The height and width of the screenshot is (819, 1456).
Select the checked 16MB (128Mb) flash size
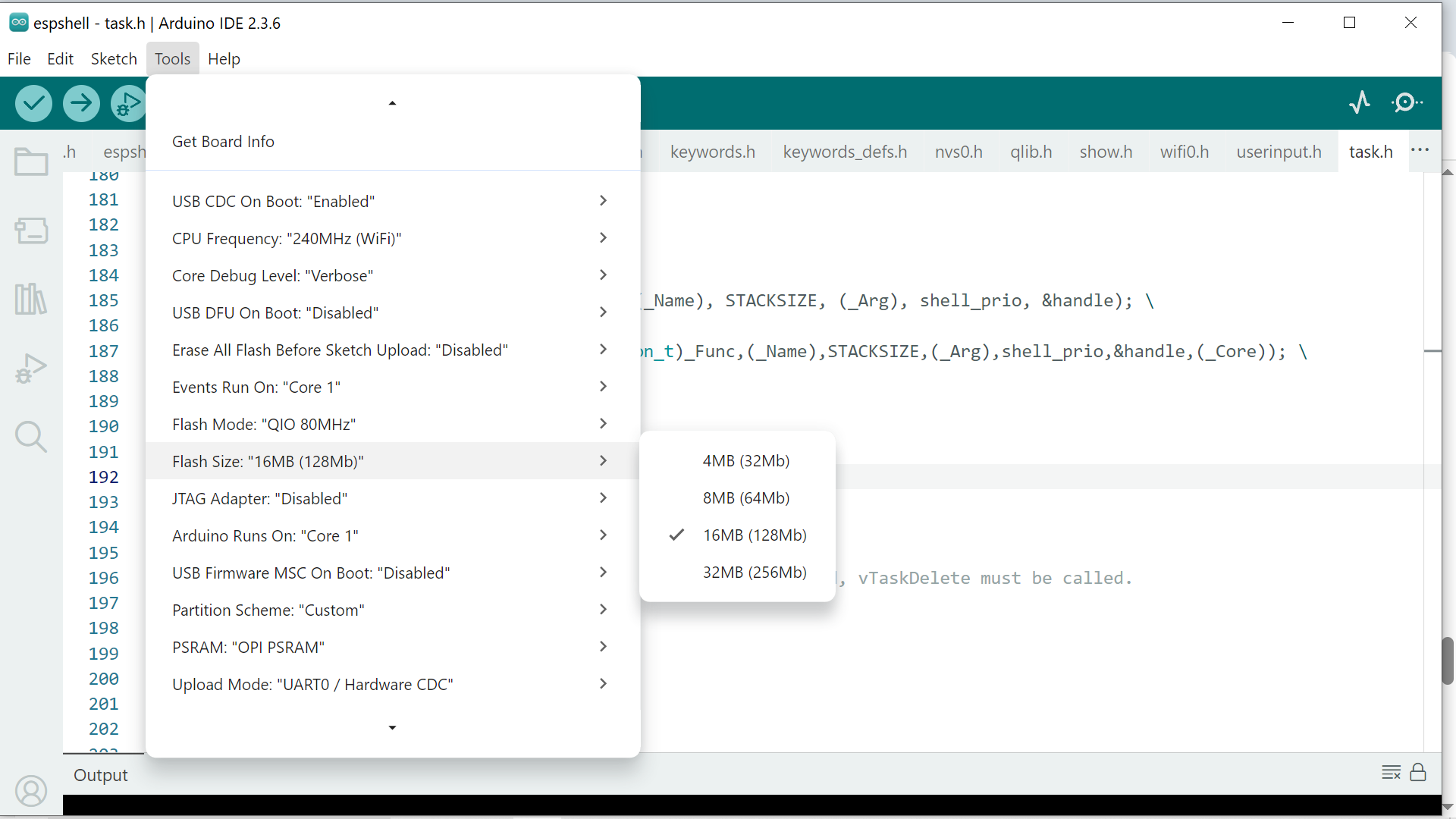point(737,535)
